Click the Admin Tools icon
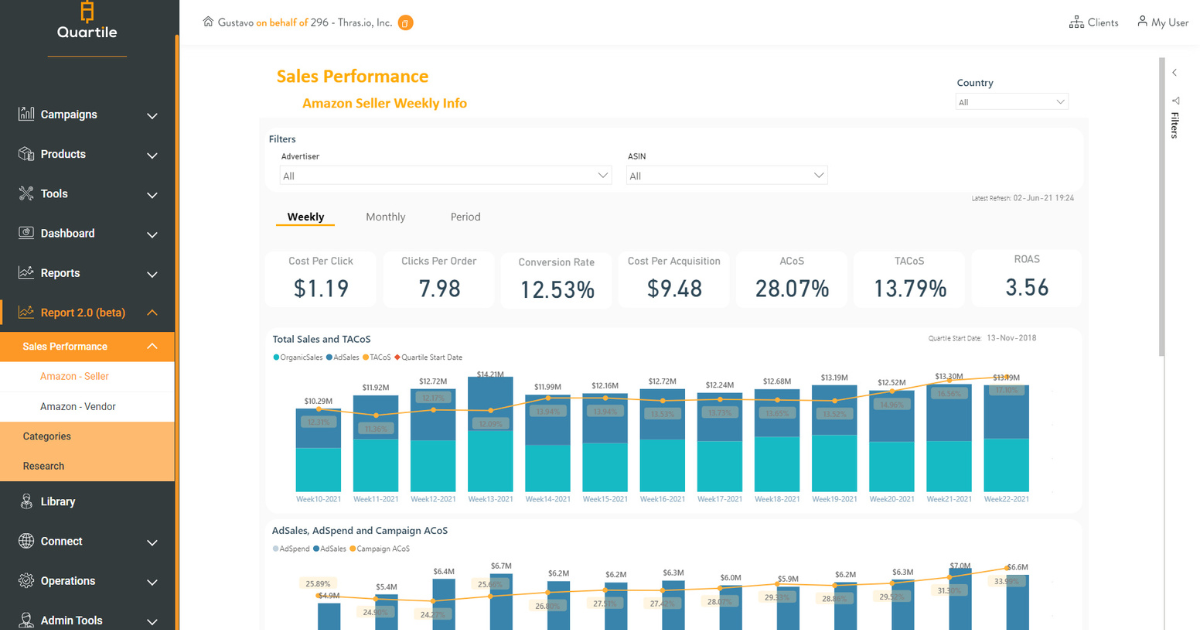The width and height of the screenshot is (1200, 630). point(26,620)
